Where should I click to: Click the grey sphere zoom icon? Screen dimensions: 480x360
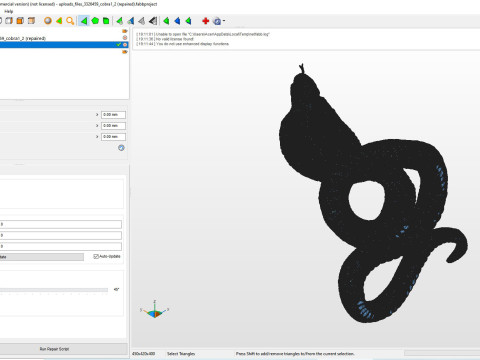(x=48, y=21)
